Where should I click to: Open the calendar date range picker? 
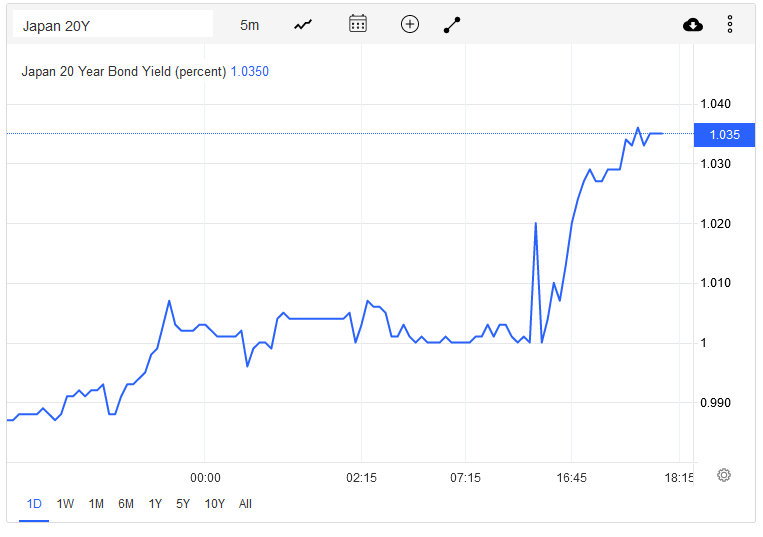tap(358, 24)
